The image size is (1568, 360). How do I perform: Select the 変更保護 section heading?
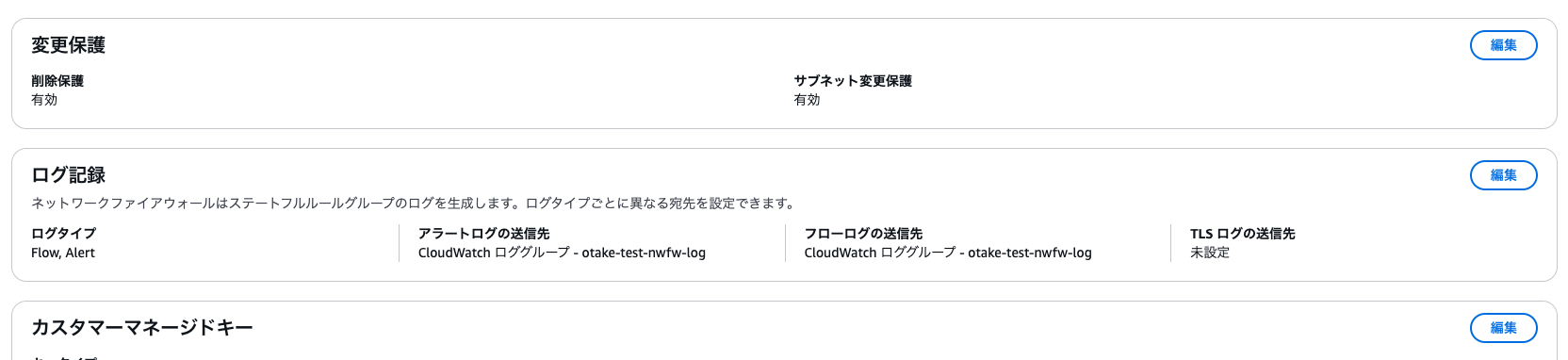point(68,45)
